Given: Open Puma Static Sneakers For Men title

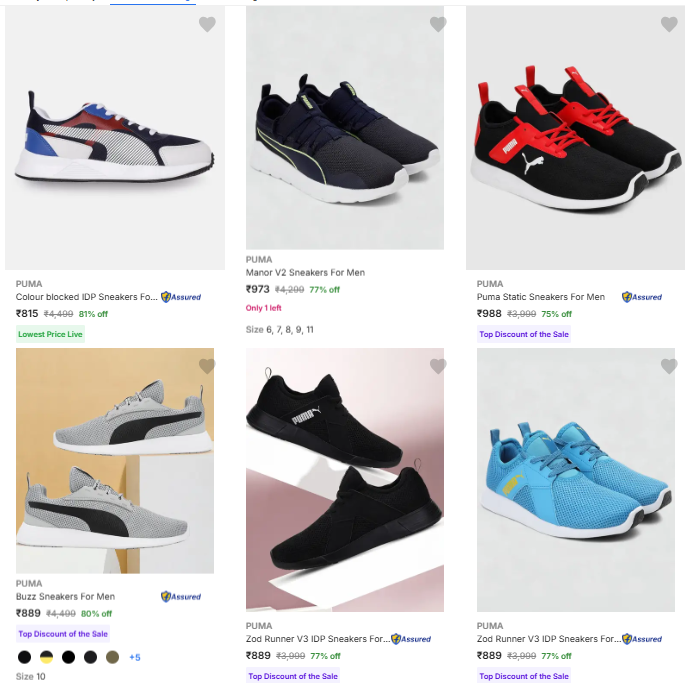Looking at the screenshot, I should pyautogui.click(x=540, y=297).
